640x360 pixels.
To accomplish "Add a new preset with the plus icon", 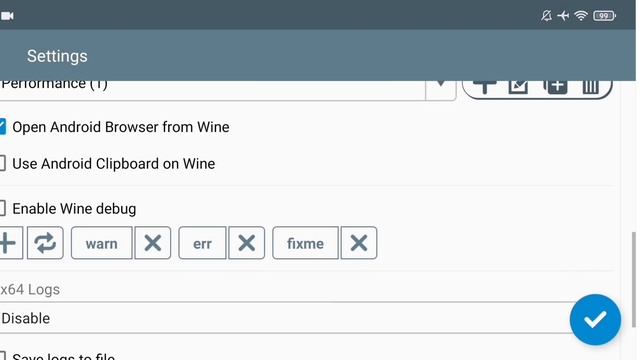I will click(x=484, y=86).
